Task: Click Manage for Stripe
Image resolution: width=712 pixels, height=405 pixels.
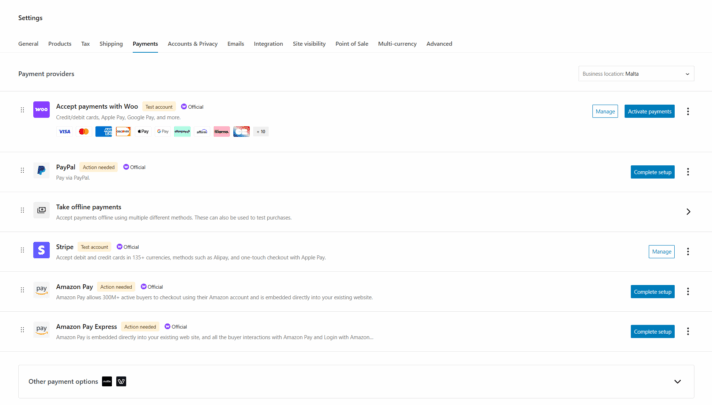Action: 662,252
